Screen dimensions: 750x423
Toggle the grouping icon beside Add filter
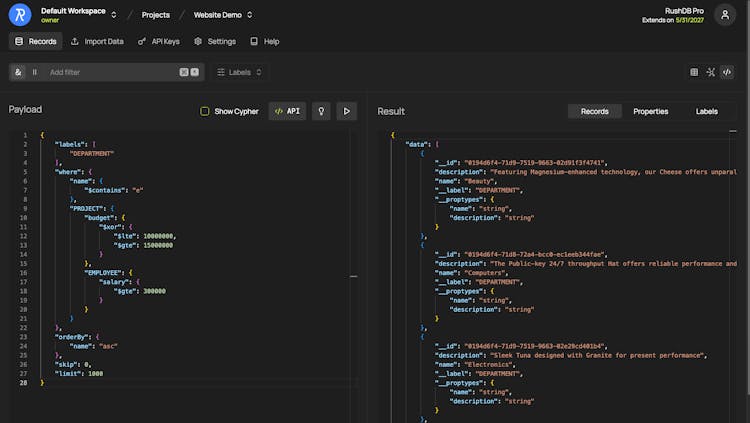coord(34,72)
